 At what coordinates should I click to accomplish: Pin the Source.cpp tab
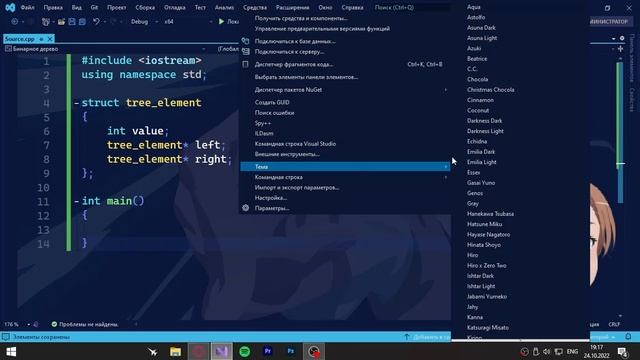click(x=41, y=39)
